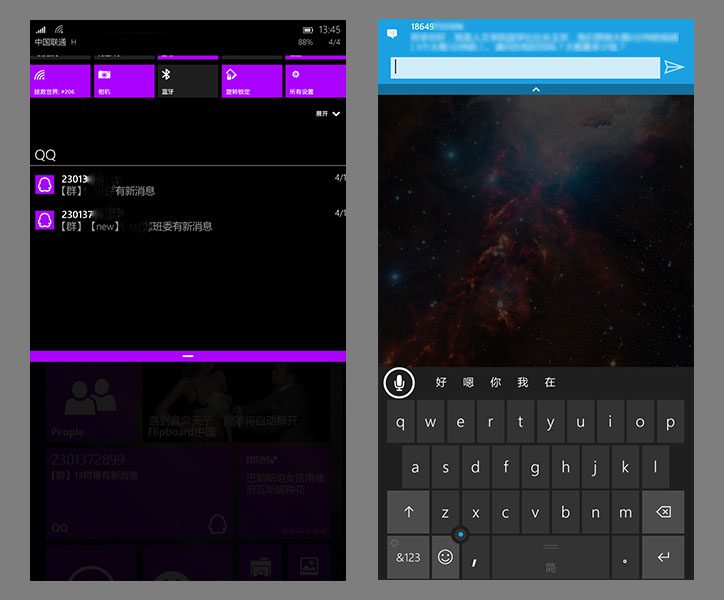Open first QQ notification 23013 group message
Image resolution: width=724 pixels, height=600 pixels.
pyautogui.click(x=188, y=185)
